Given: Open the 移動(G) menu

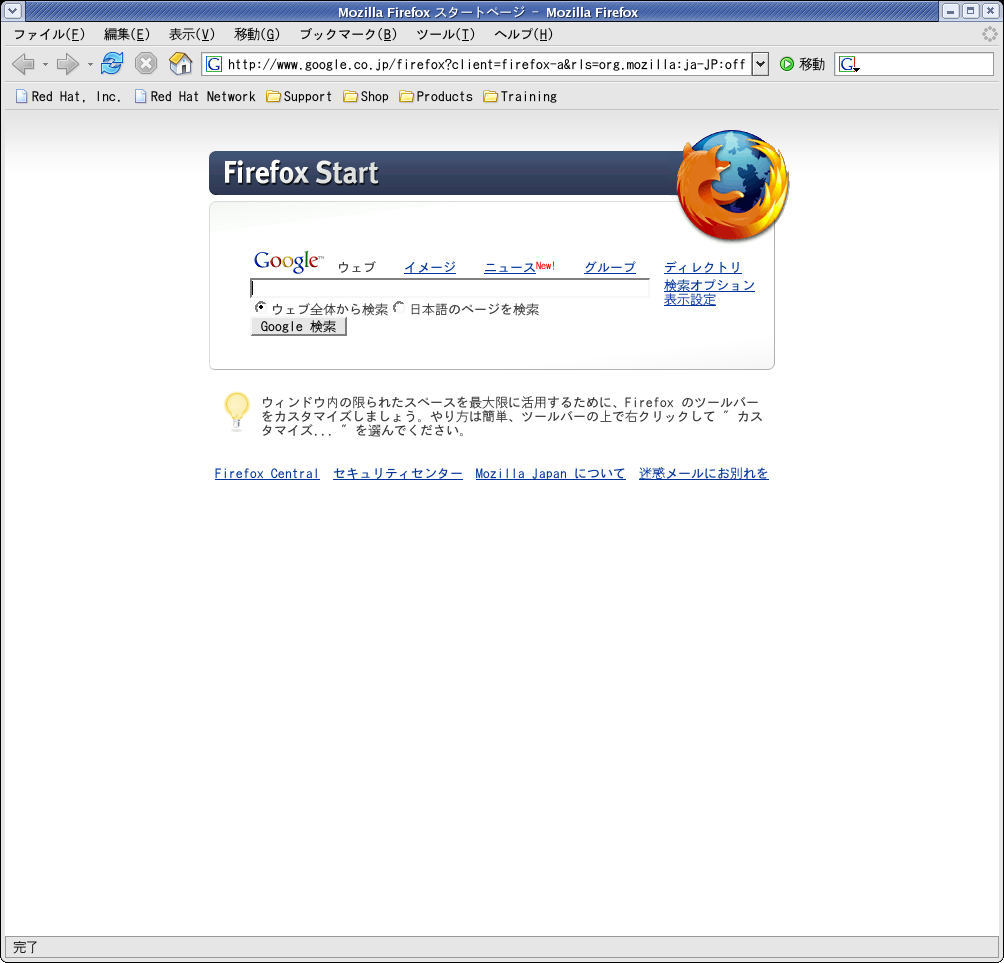Looking at the screenshot, I should 257,35.
